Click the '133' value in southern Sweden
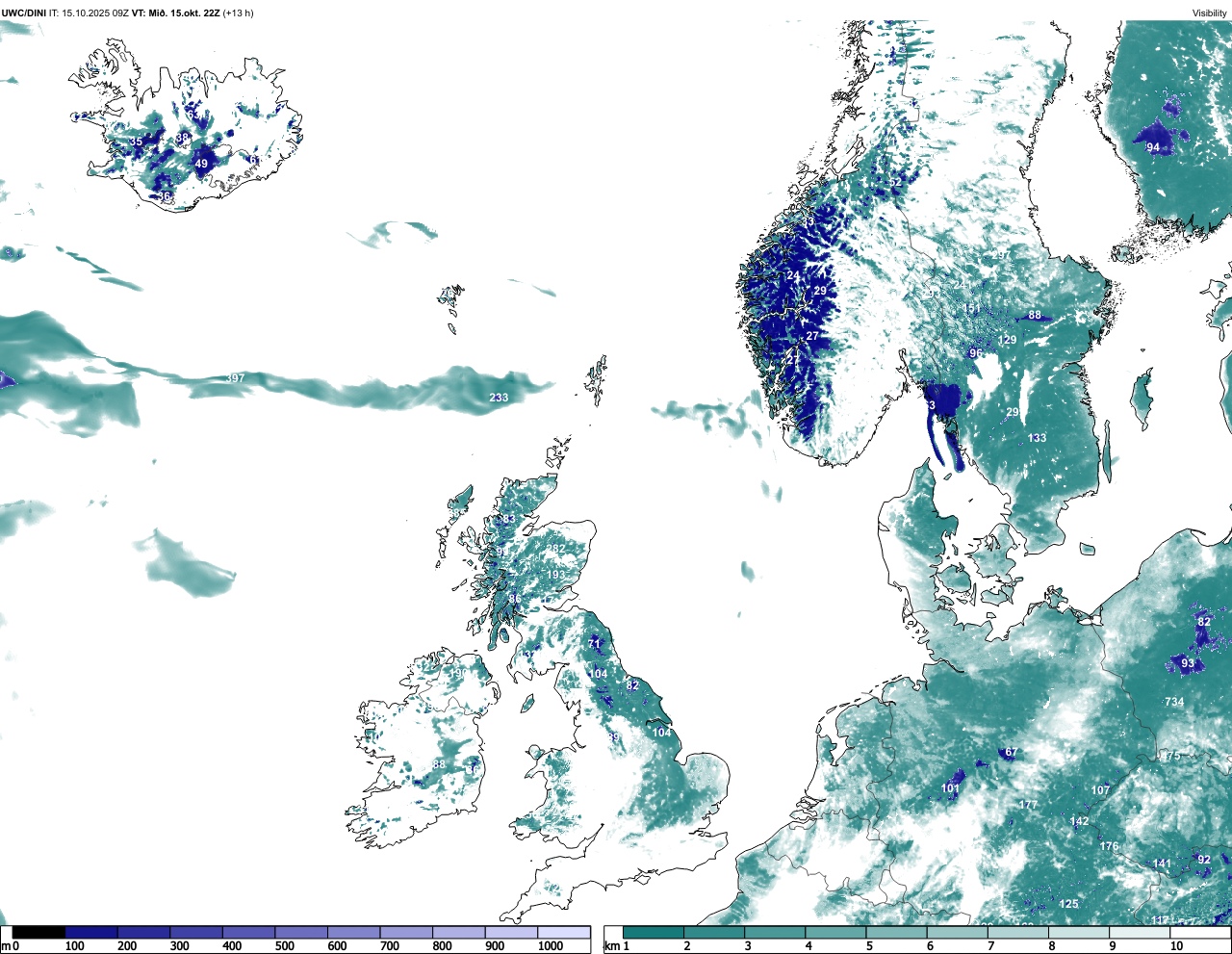The width and height of the screenshot is (1232, 954). [1037, 438]
